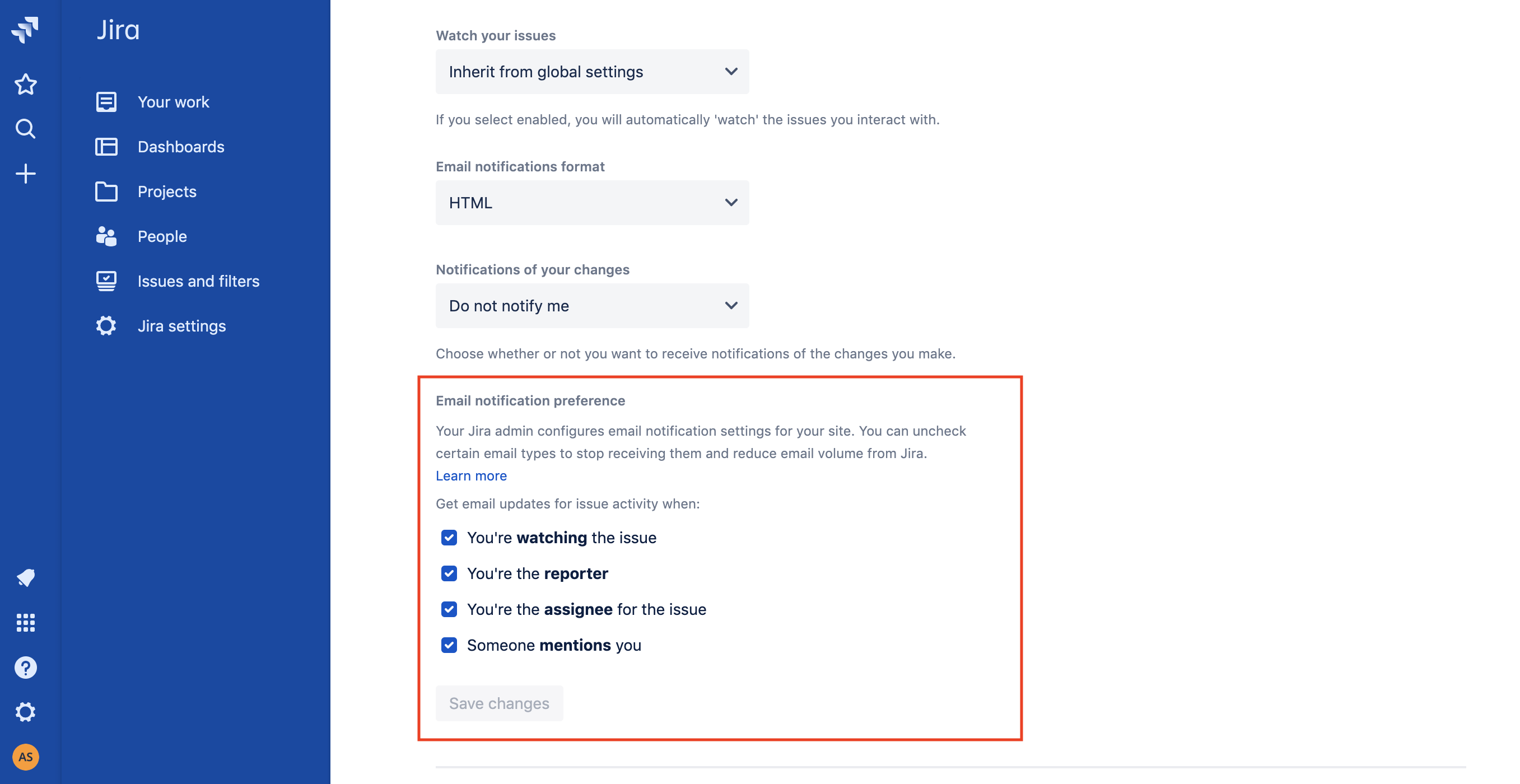Click the AS profile avatar
This screenshot has width=1520, height=784.
[25, 757]
